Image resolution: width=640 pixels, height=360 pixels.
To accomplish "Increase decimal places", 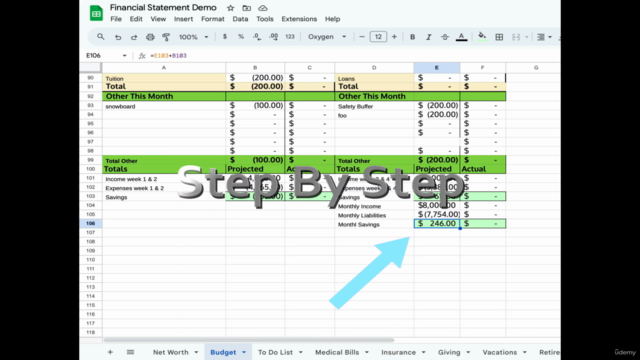I will 273,37.
